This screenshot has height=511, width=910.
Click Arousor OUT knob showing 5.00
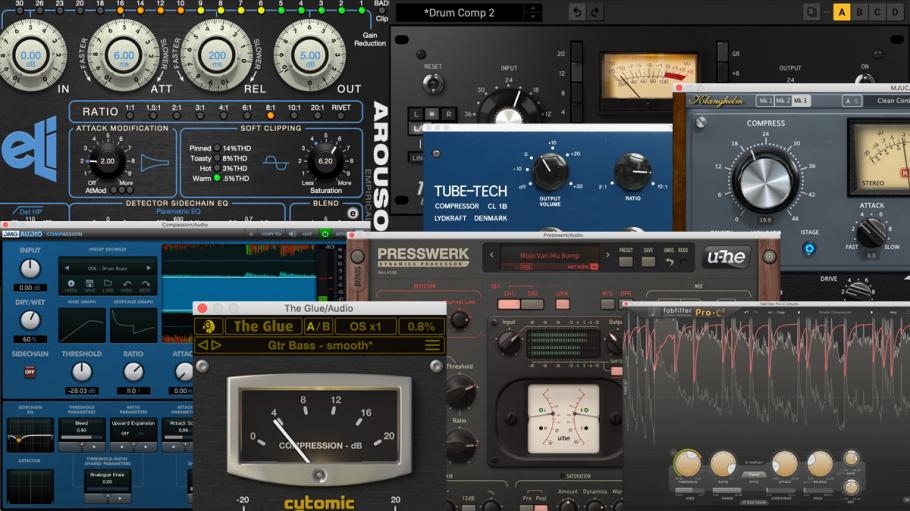(310, 56)
